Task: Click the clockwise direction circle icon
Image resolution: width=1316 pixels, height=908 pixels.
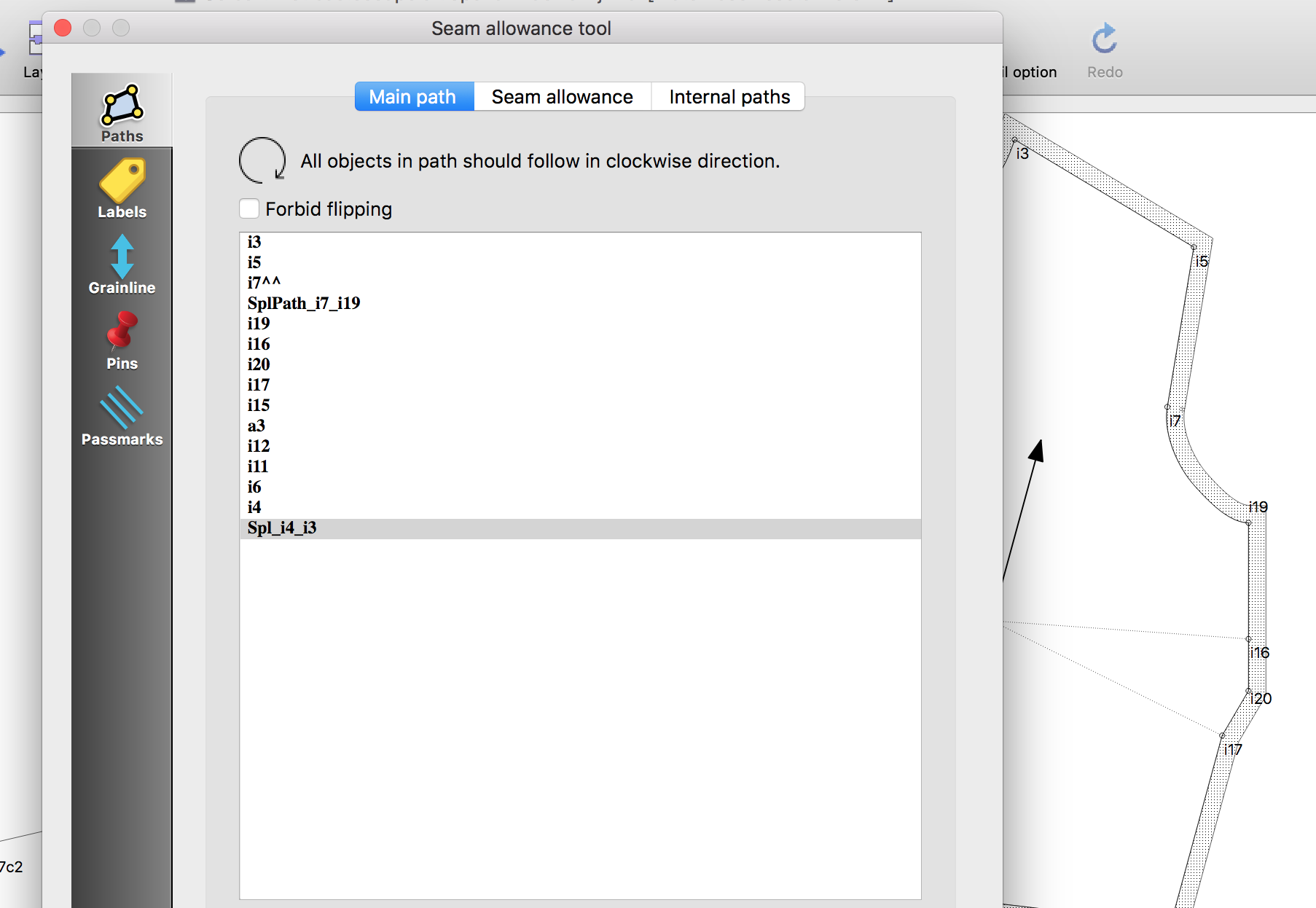Action: click(262, 160)
